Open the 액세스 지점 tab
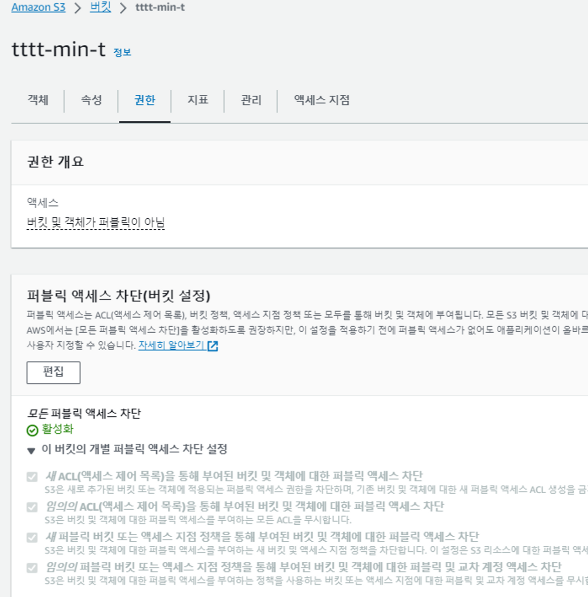Image resolution: width=588 pixels, height=597 pixels. point(322,100)
